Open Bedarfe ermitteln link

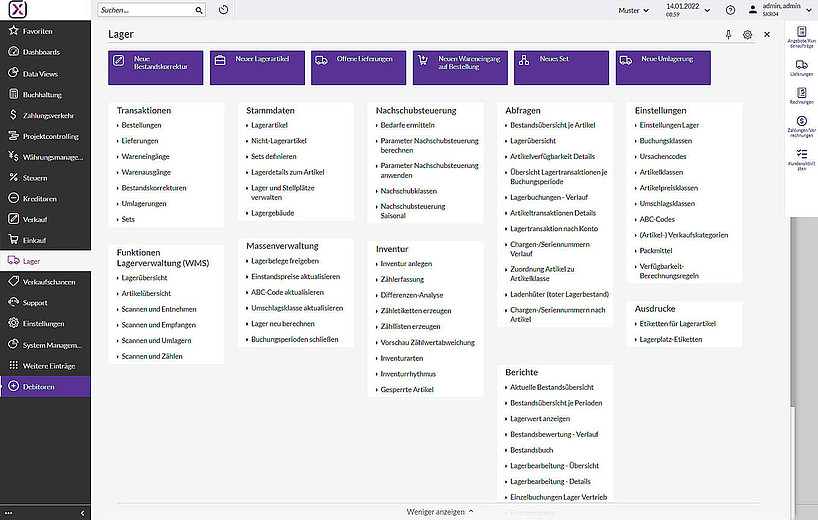pos(407,125)
